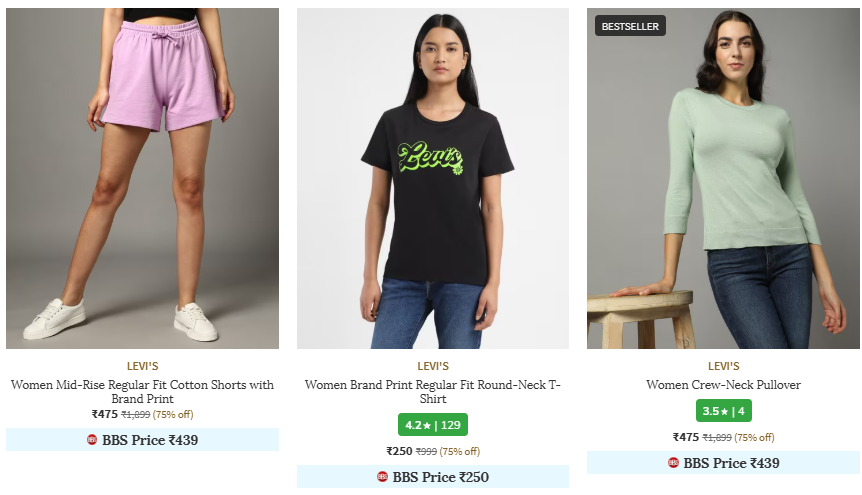Open Women Mid-Rise Regular Fit Cotton Shorts title

142,391
